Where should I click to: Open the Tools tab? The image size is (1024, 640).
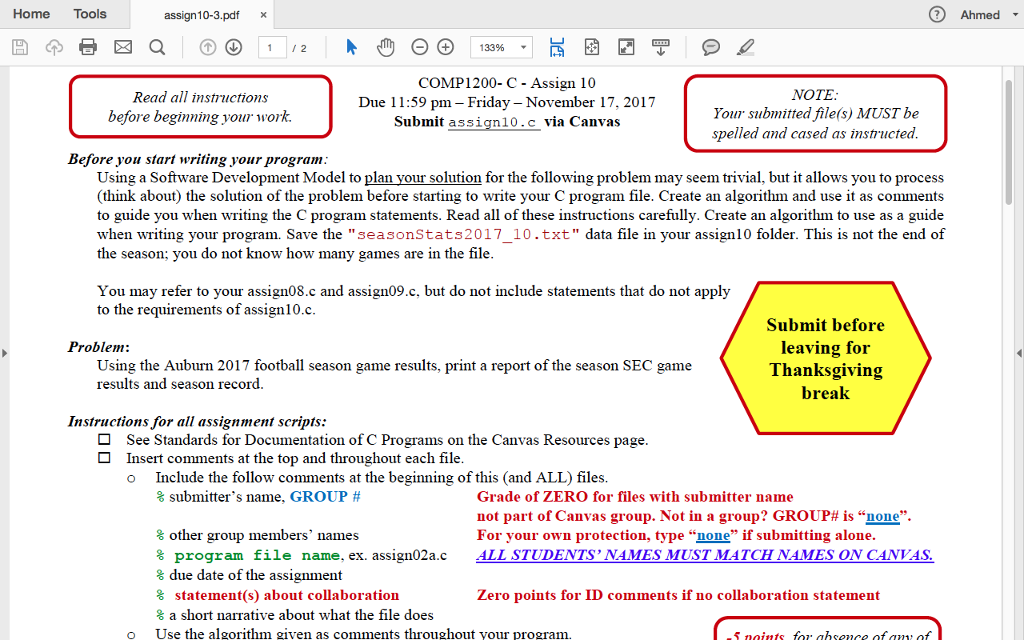(89, 14)
